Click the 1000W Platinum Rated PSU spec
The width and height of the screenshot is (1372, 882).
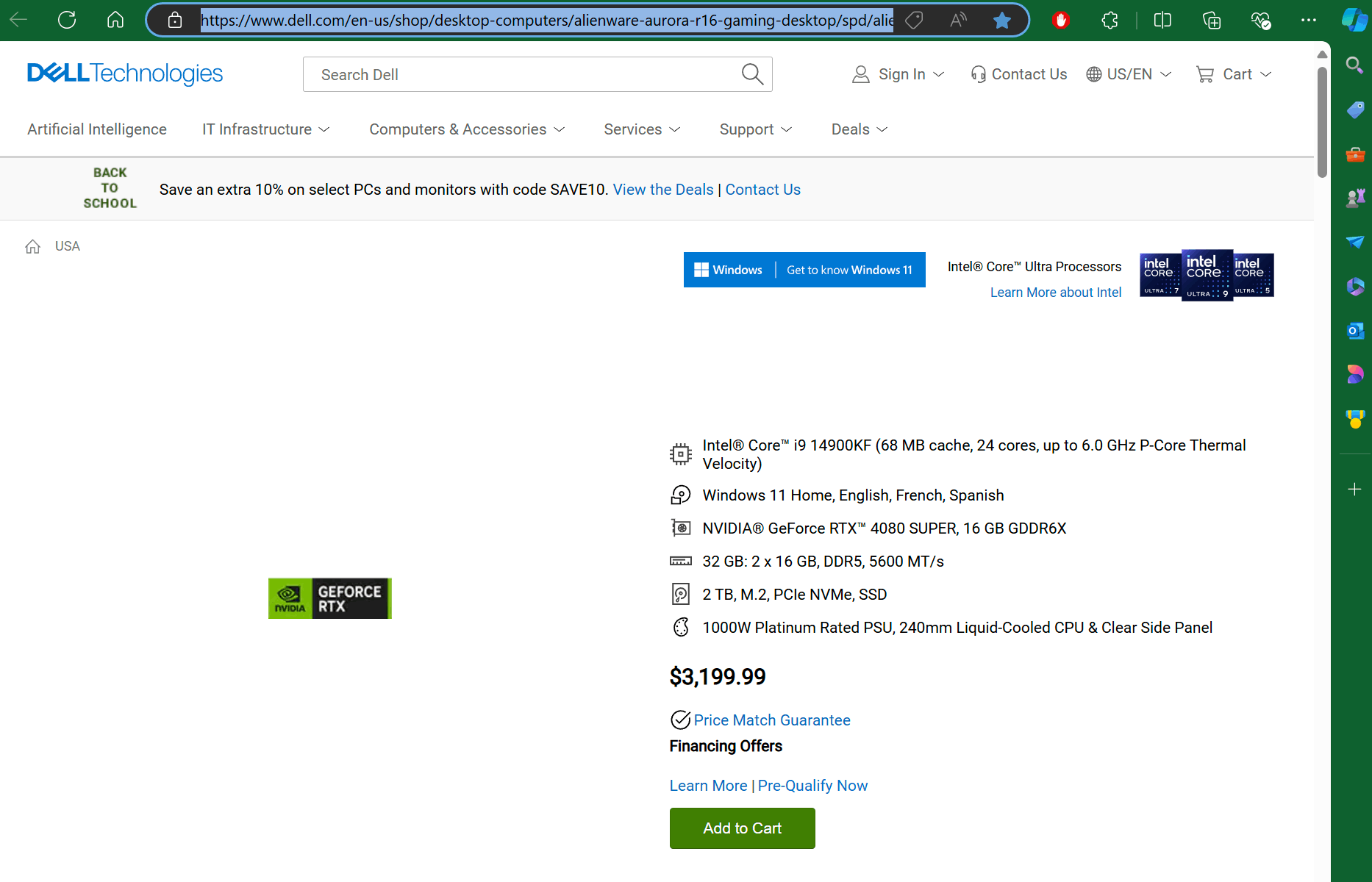(957, 628)
